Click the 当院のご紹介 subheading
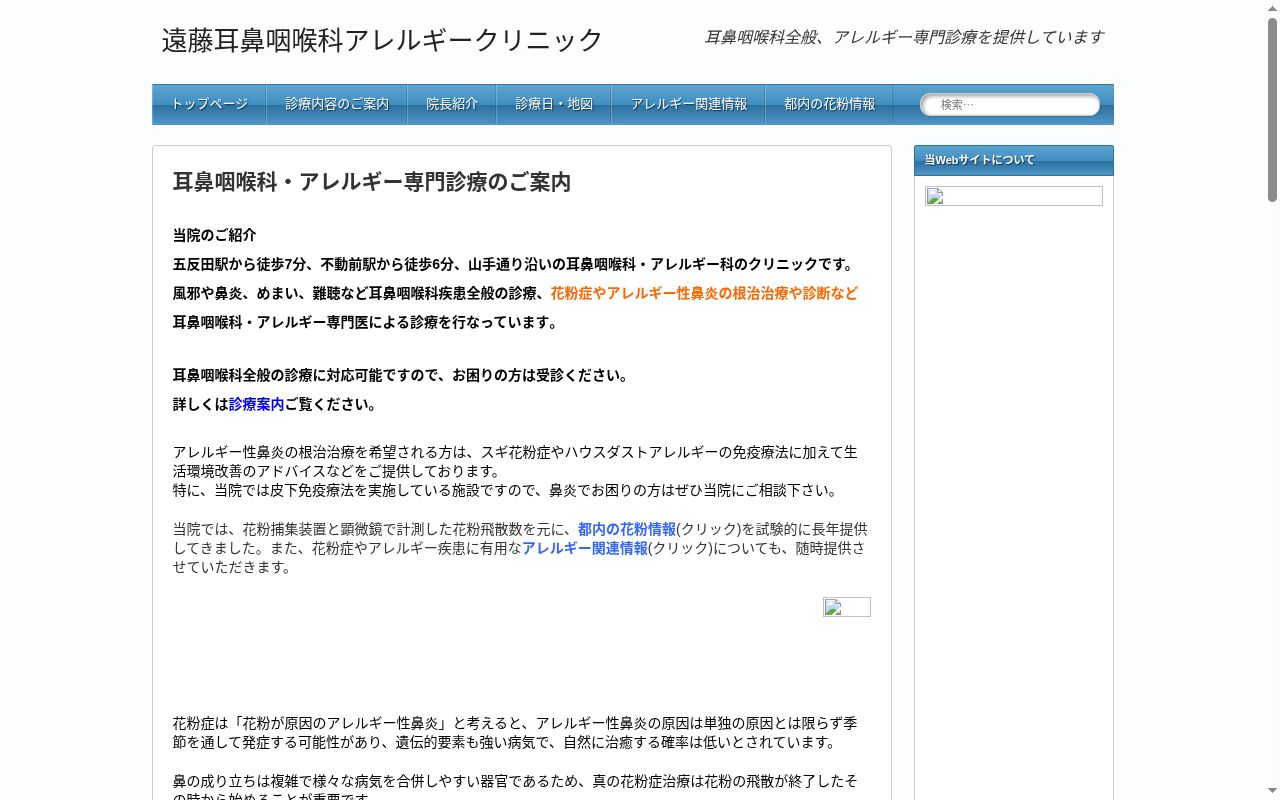Image resolution: width=1280 pixels, height=800 pixels. point(214,235)
